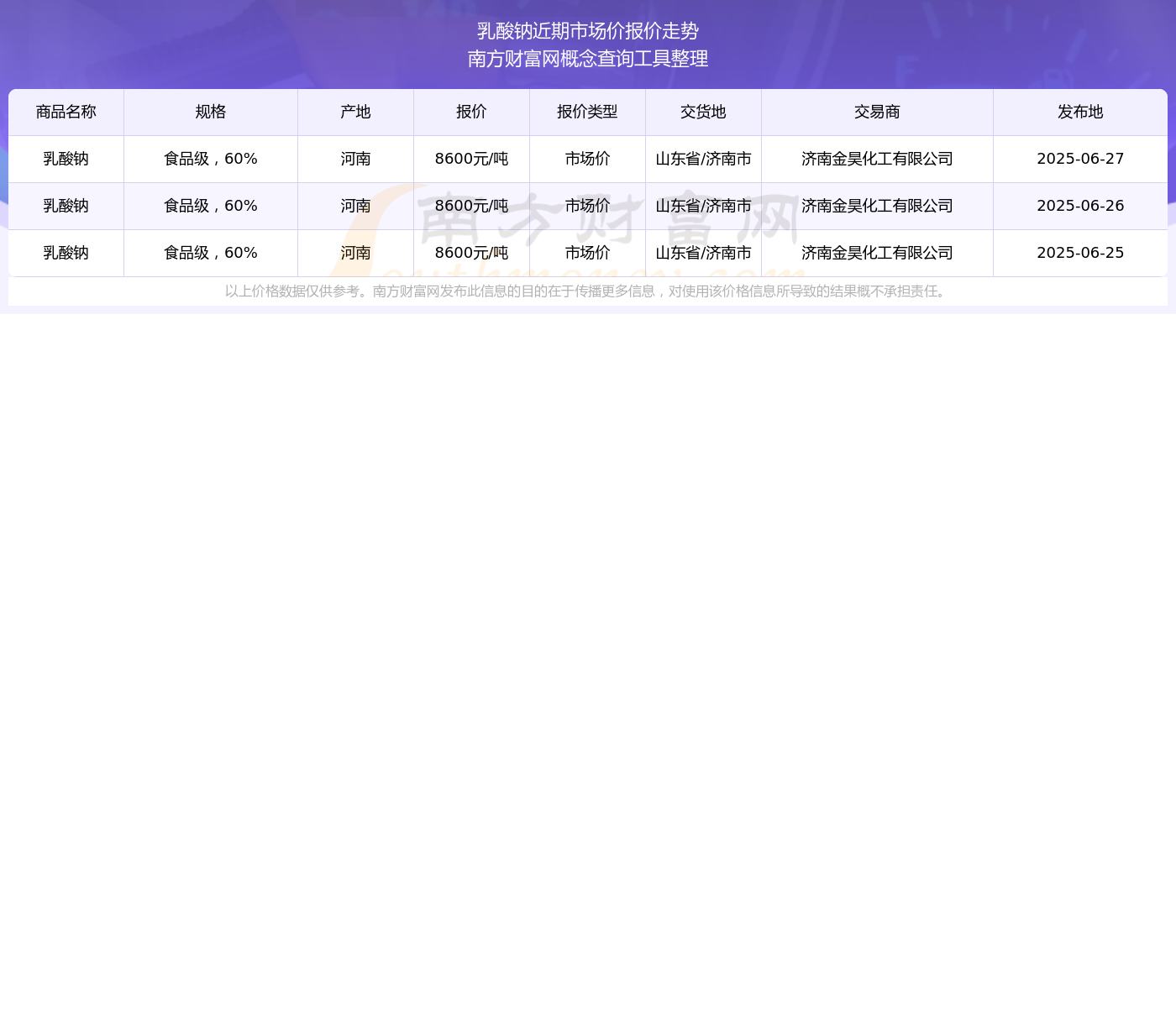Click 市场价 in the 2025-06-27 row
Screen dimensions: 1176x1012
click(587, 159)
